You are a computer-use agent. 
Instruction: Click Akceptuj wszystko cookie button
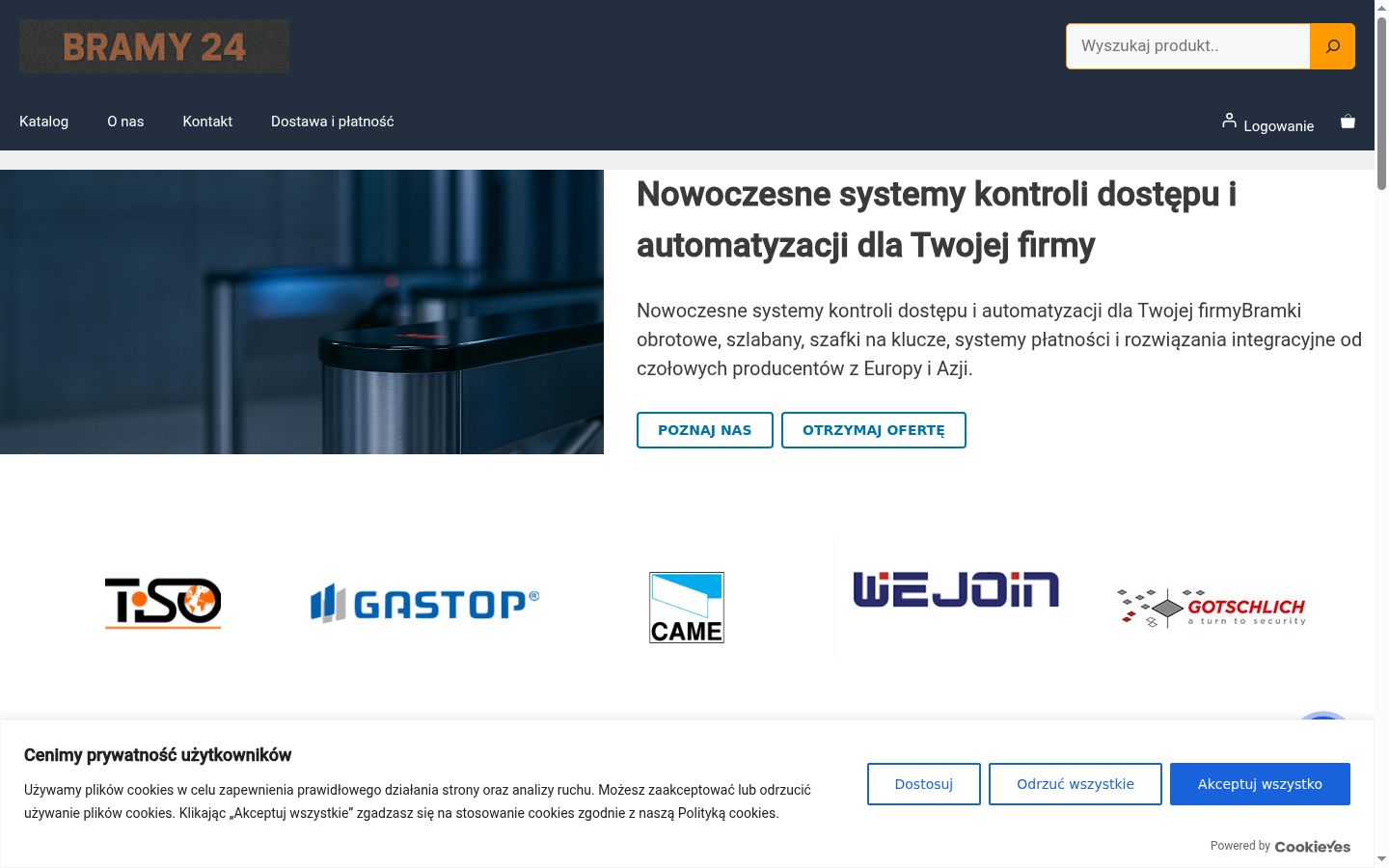pyautogui.click(x=1260, y=784)
